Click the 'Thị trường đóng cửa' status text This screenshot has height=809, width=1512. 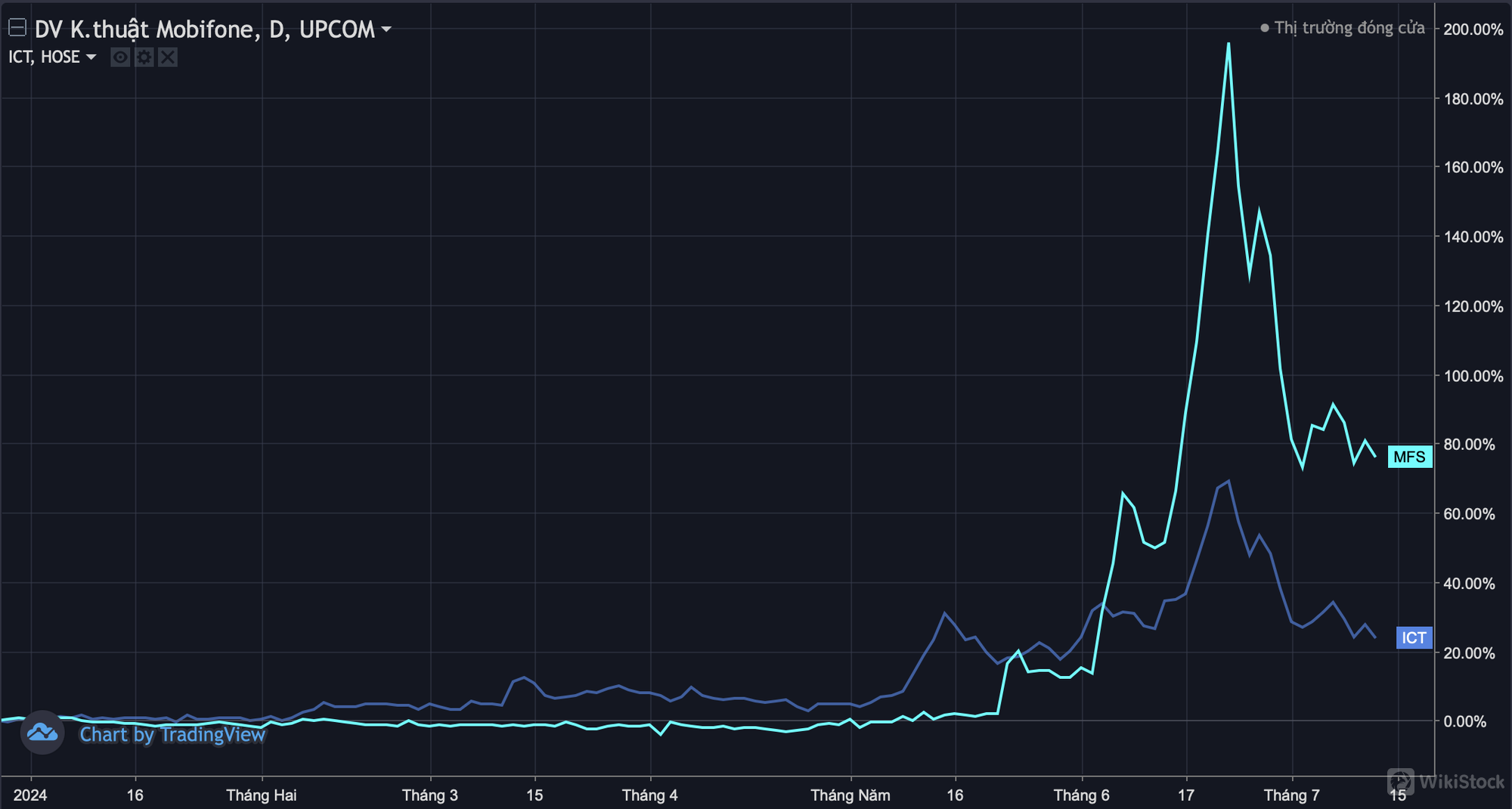tap(1349, 28)
